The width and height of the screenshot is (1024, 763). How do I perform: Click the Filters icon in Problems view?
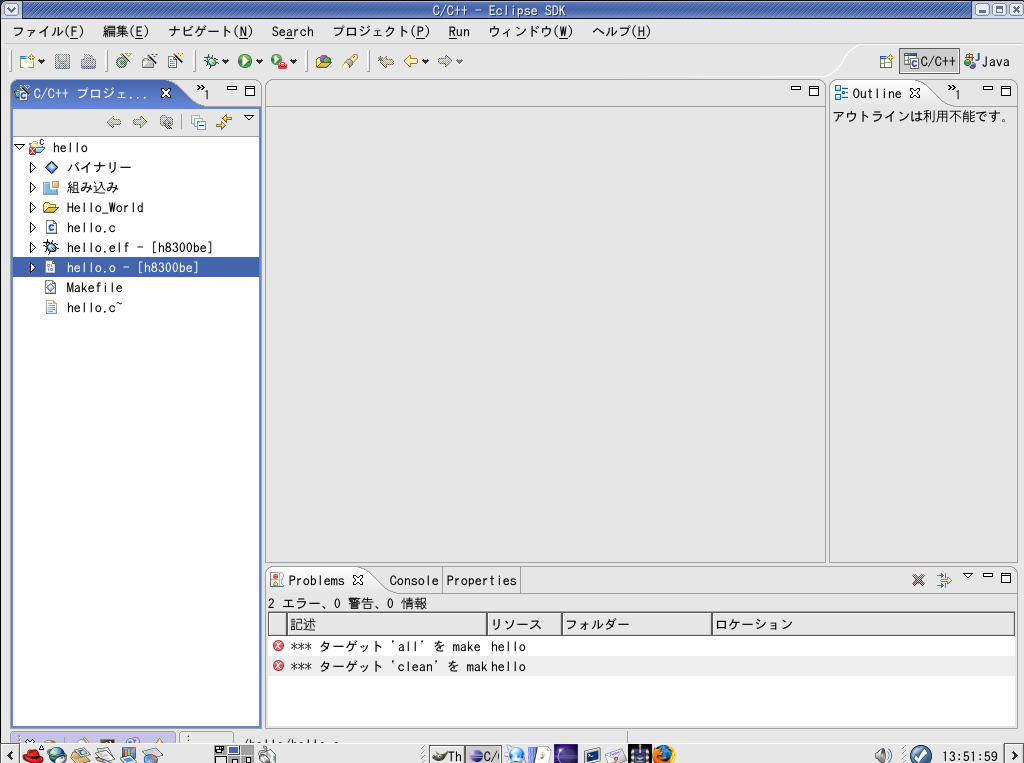click(944, 580)
